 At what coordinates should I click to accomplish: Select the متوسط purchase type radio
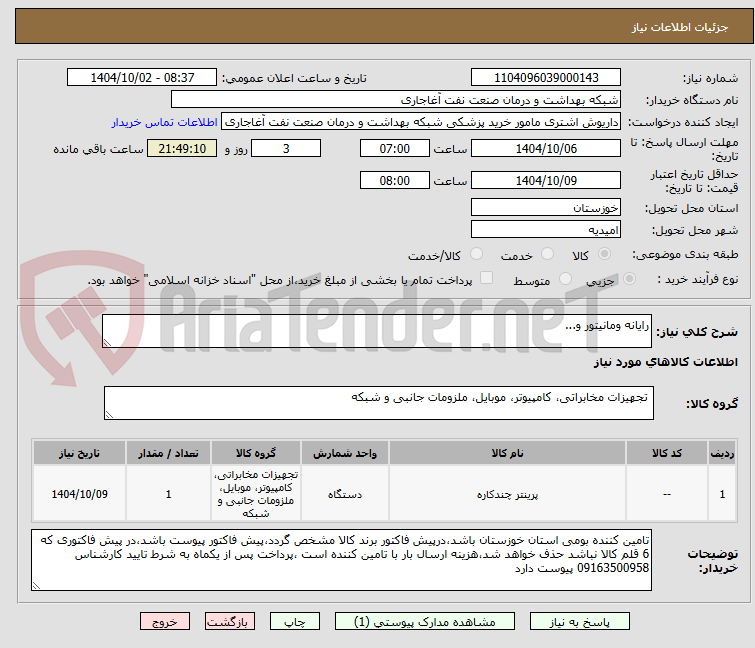click(565, 279)
